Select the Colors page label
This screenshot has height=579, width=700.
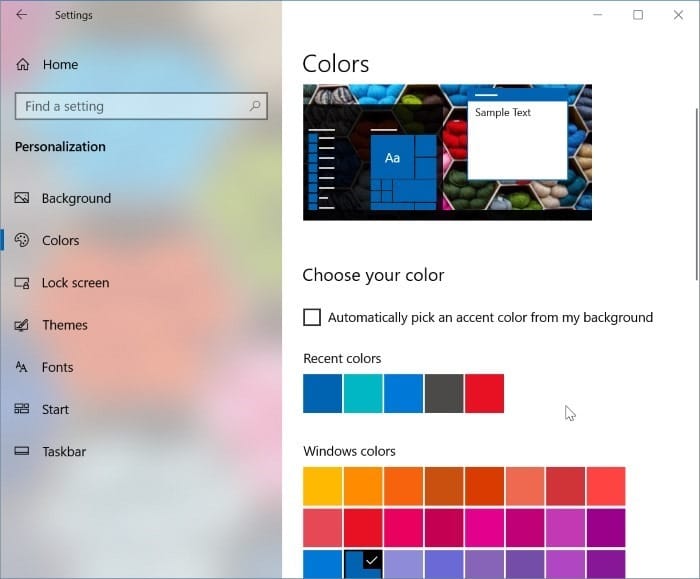click(61, 241)
